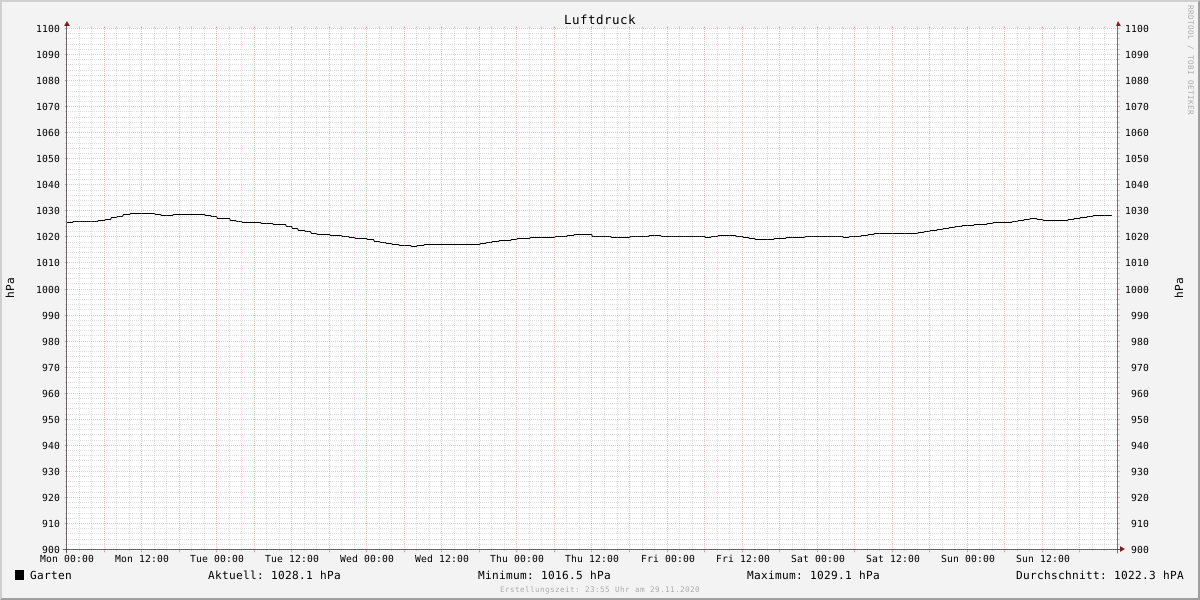The image size is (1200, 600).
Task: Click the 1050 tick label on left axis
Action: click(x=48, y=159)
